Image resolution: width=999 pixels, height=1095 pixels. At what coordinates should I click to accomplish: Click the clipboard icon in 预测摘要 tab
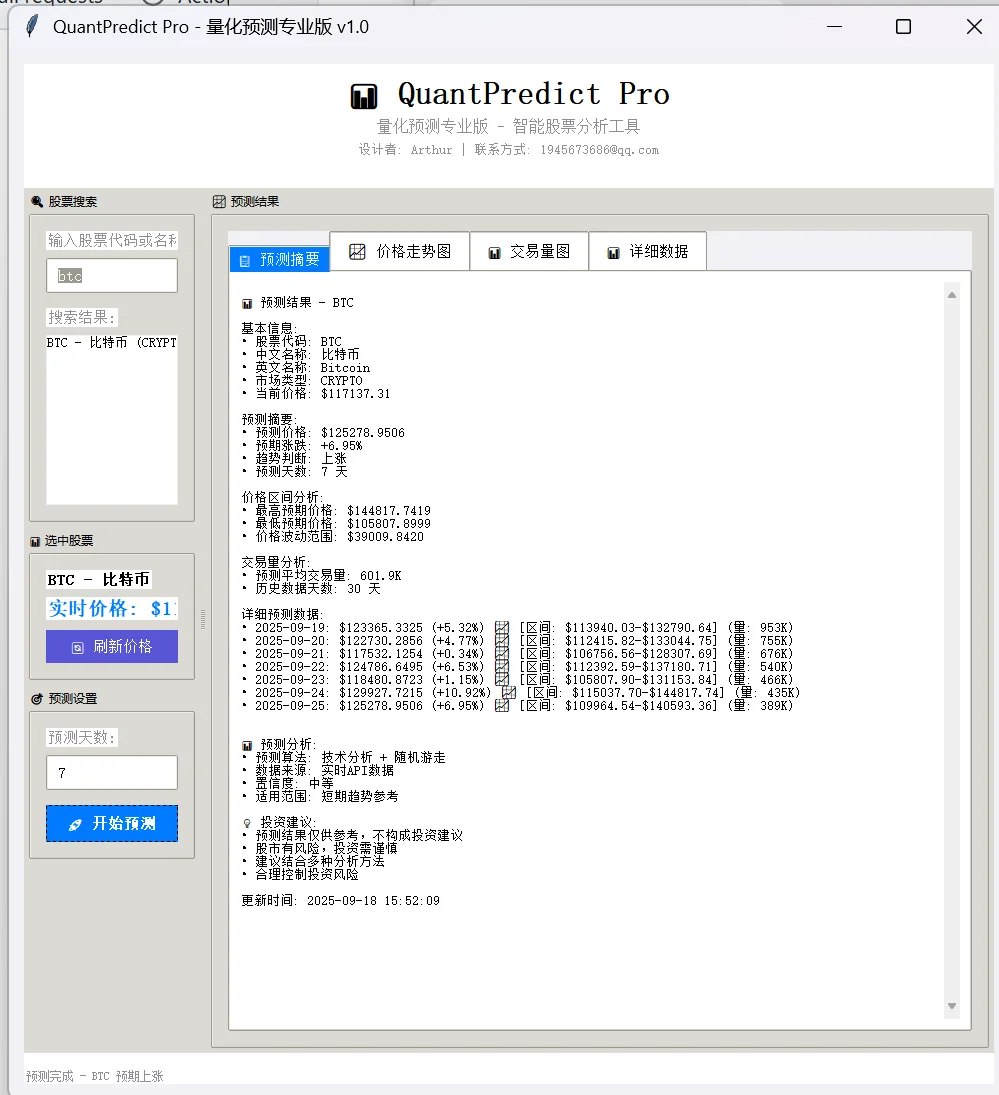244,260
